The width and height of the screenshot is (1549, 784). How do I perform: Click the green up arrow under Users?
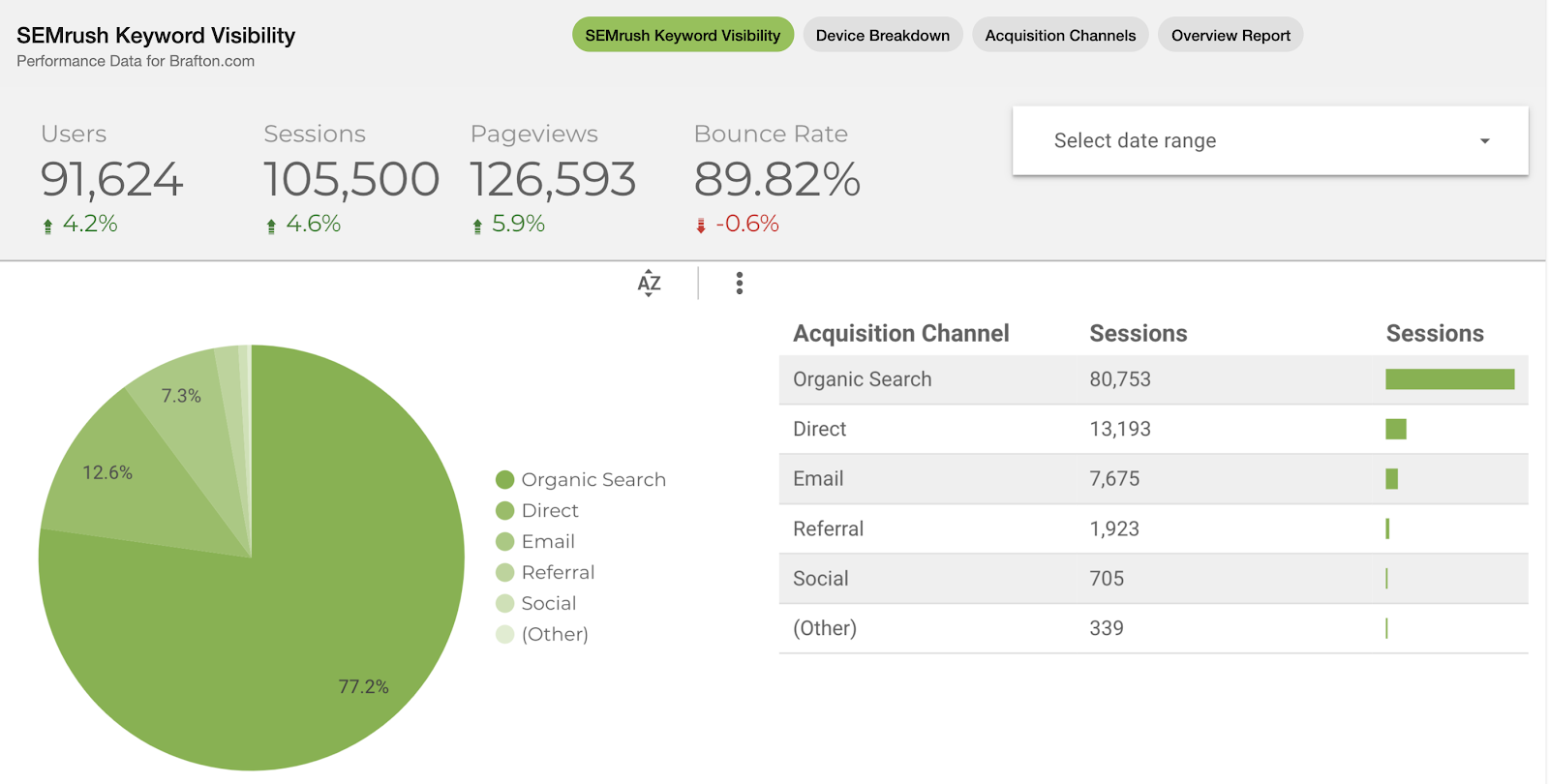[x=47, y=226]
